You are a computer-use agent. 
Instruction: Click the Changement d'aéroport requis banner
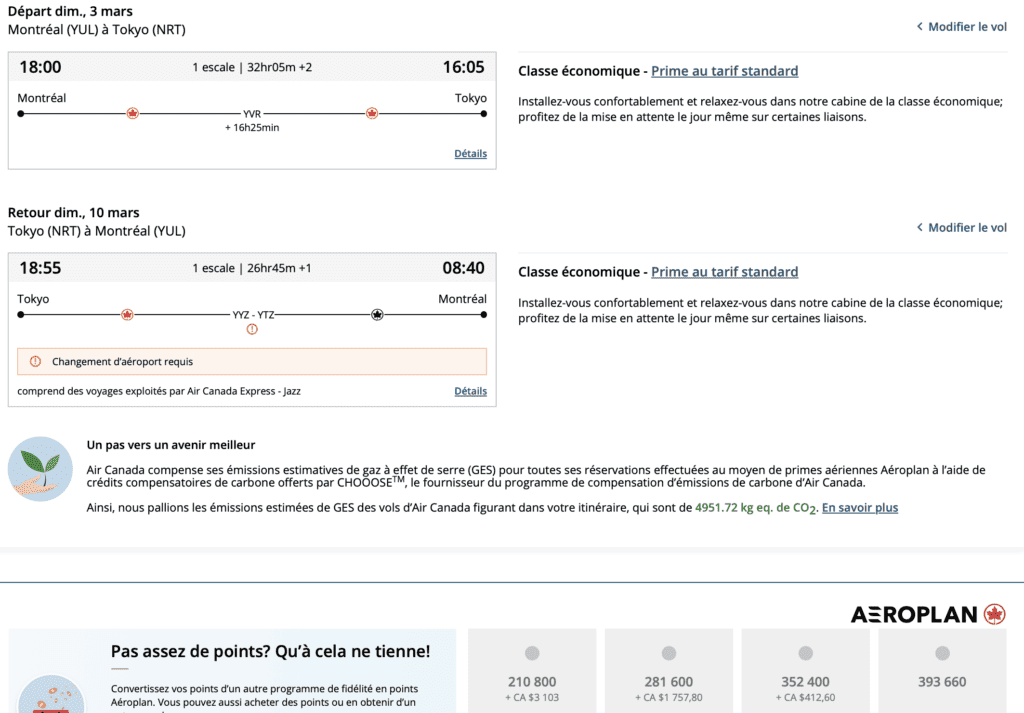(x=252, y=362)
